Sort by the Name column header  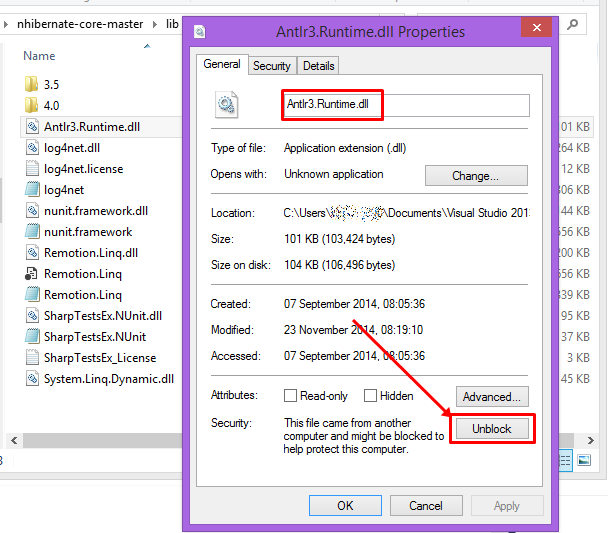39,56
